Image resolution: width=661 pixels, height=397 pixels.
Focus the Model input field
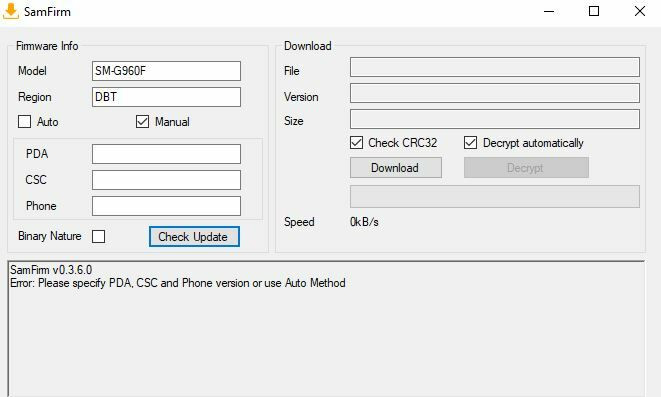(166, 71)
